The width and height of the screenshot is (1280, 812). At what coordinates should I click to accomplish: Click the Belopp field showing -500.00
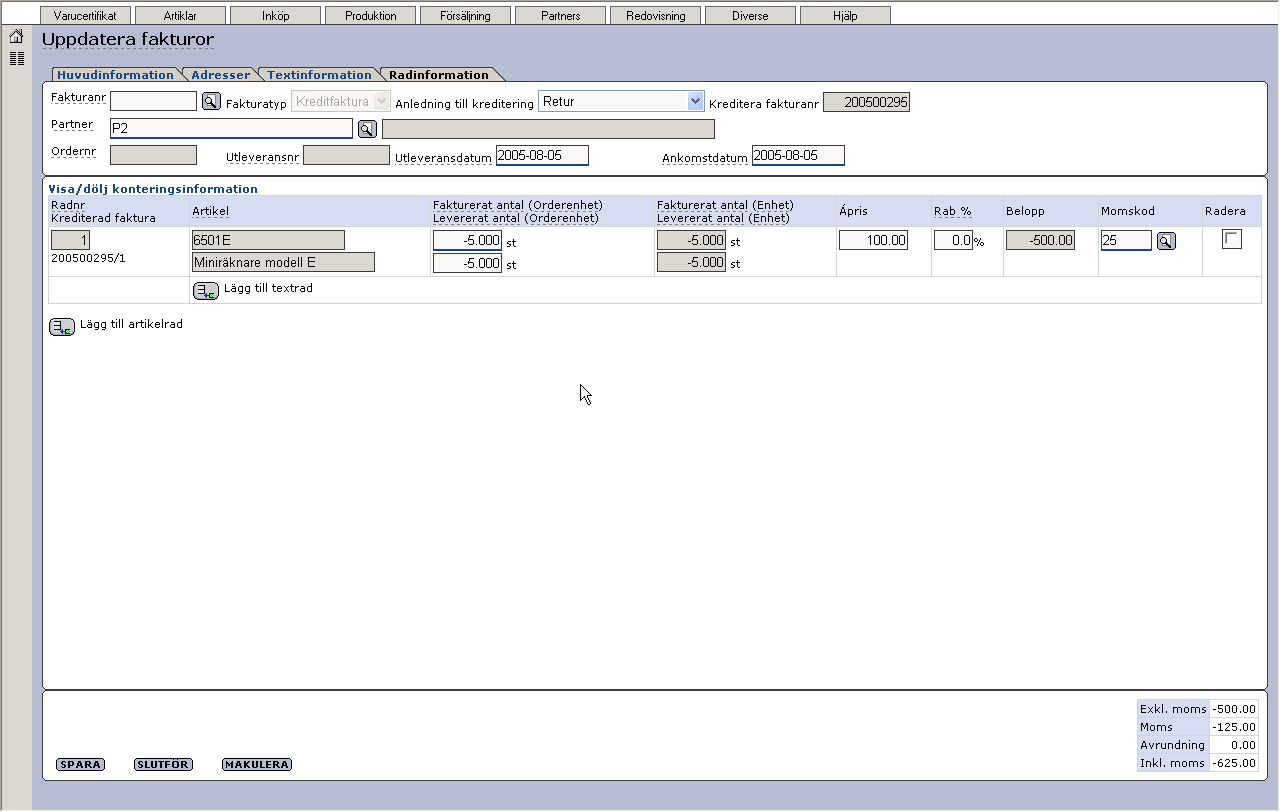(x=1040, y=240)
